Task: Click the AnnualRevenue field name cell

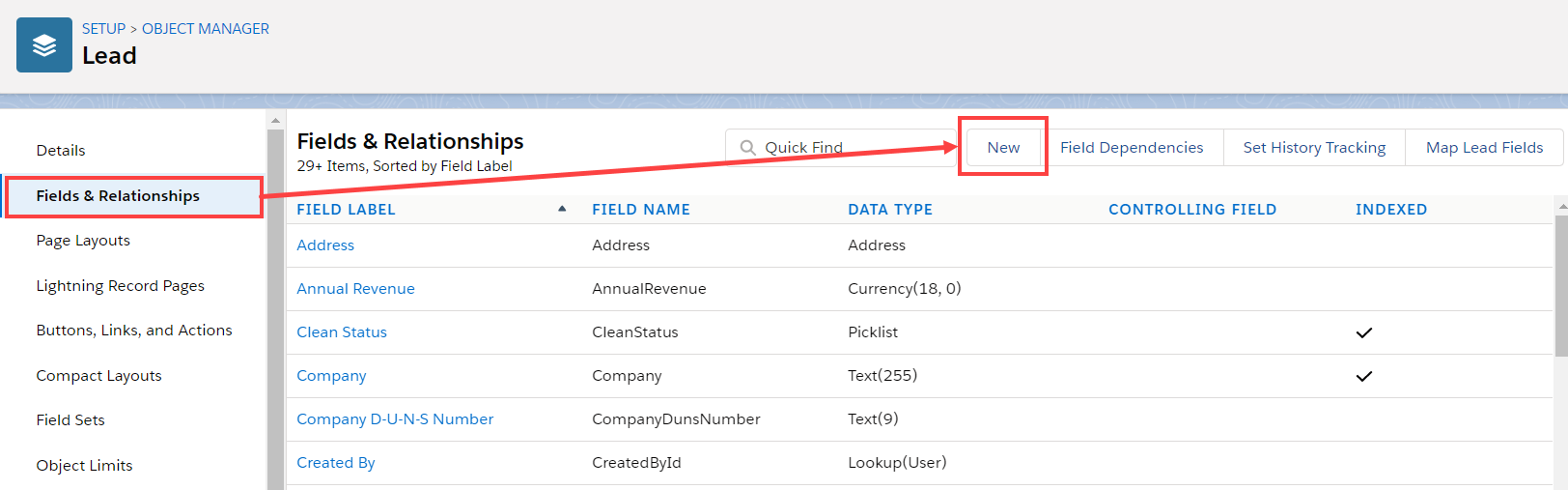Action: 649,289
